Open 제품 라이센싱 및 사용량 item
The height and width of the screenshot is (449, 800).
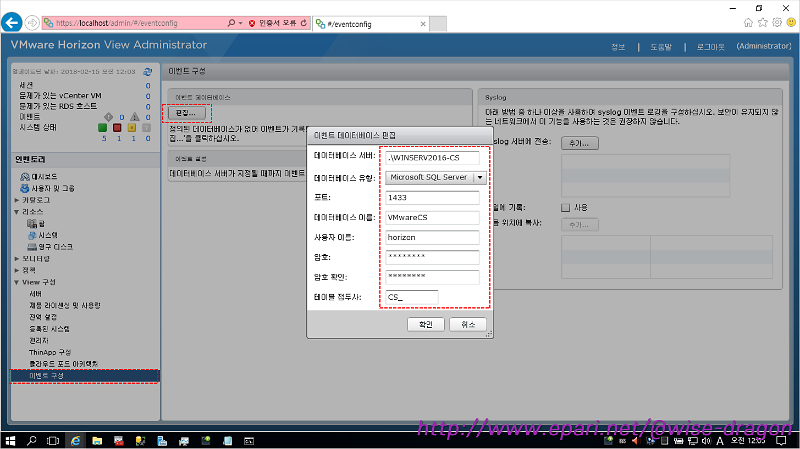point(65,306)
